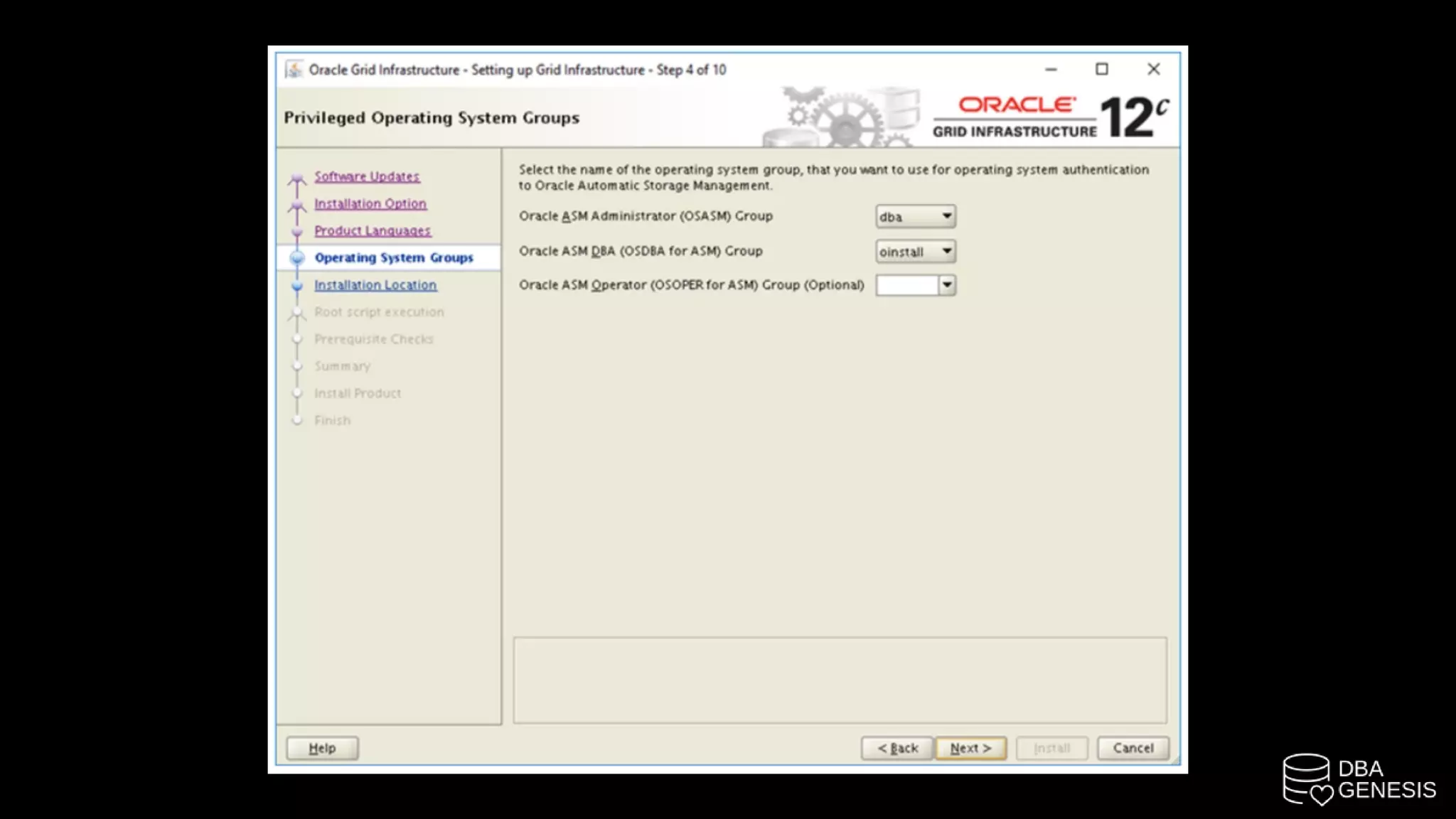Click the Operating System Groups step bullet
Viewport: 1456px width, 819px height.
297,258
